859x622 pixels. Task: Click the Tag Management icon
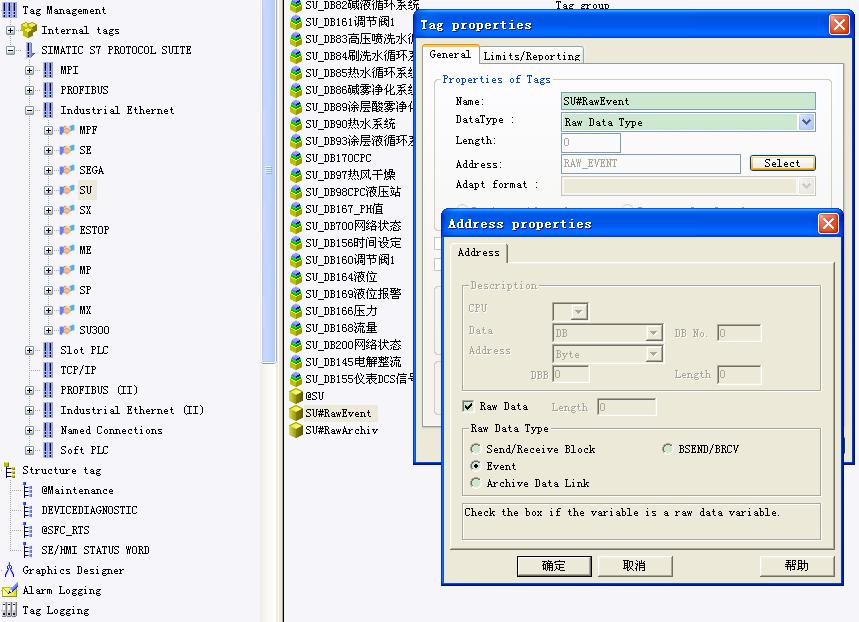point(9,10)
